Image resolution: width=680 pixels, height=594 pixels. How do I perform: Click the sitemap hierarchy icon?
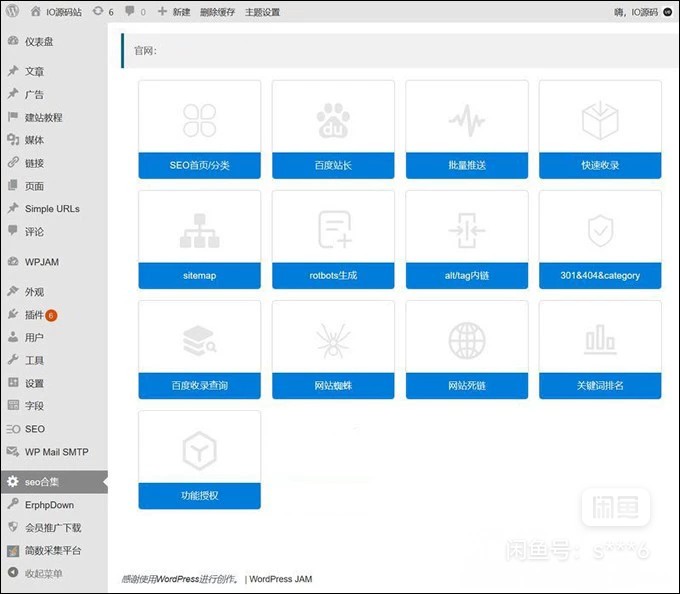199,231
